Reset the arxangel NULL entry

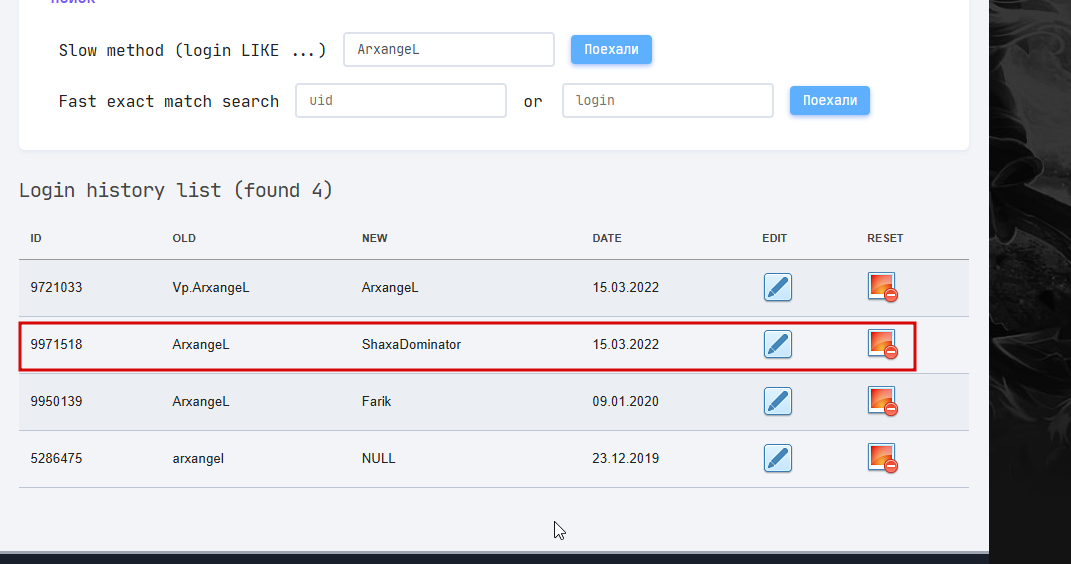pyautogui.click(x=882, y=458)
